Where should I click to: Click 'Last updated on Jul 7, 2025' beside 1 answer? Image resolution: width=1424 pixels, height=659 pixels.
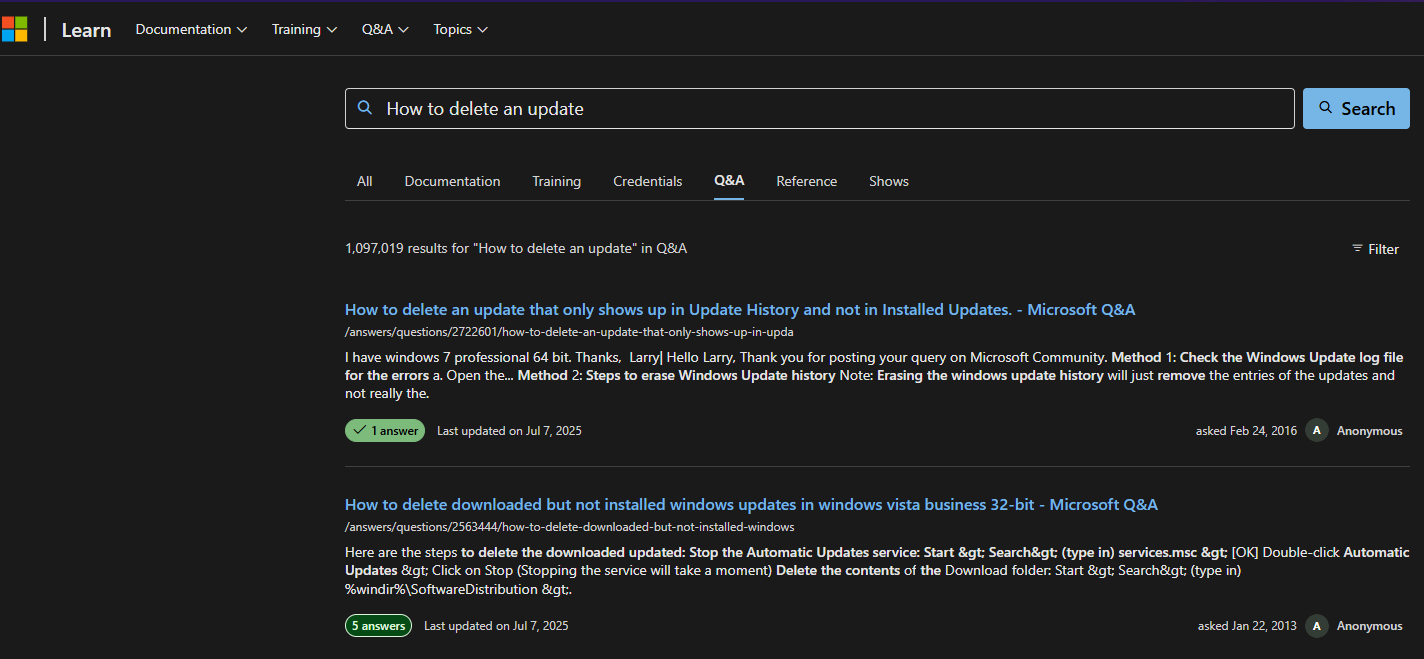tap(509, 431)
